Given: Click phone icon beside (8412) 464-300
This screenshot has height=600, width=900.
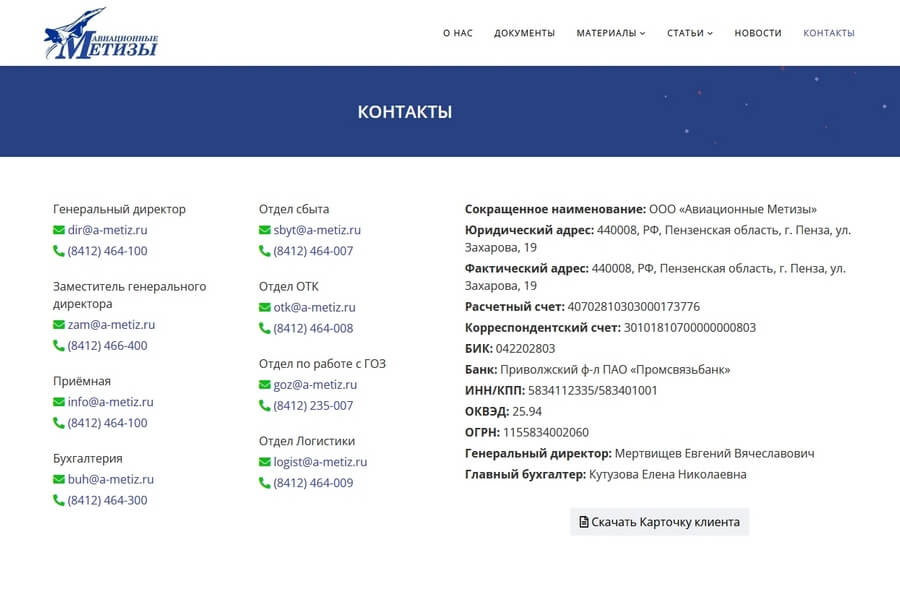Looking at the screenshot, I should (59, 500).
